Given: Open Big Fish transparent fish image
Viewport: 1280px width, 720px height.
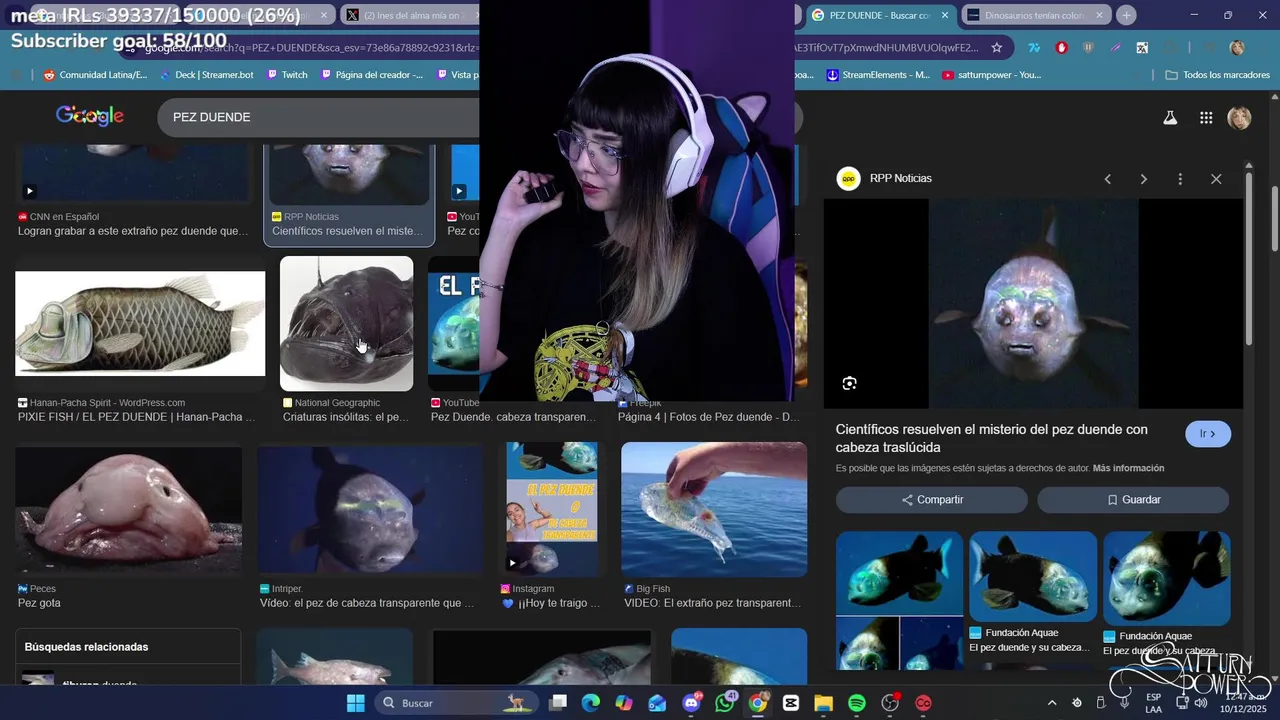Looking at the screenshot, I should coord(714,509).
